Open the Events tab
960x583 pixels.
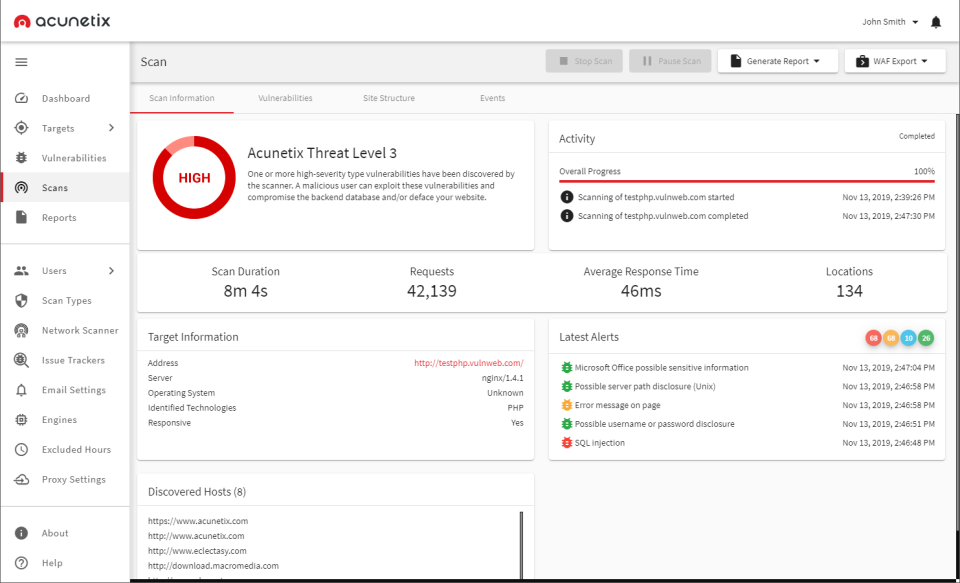[492, 98]
